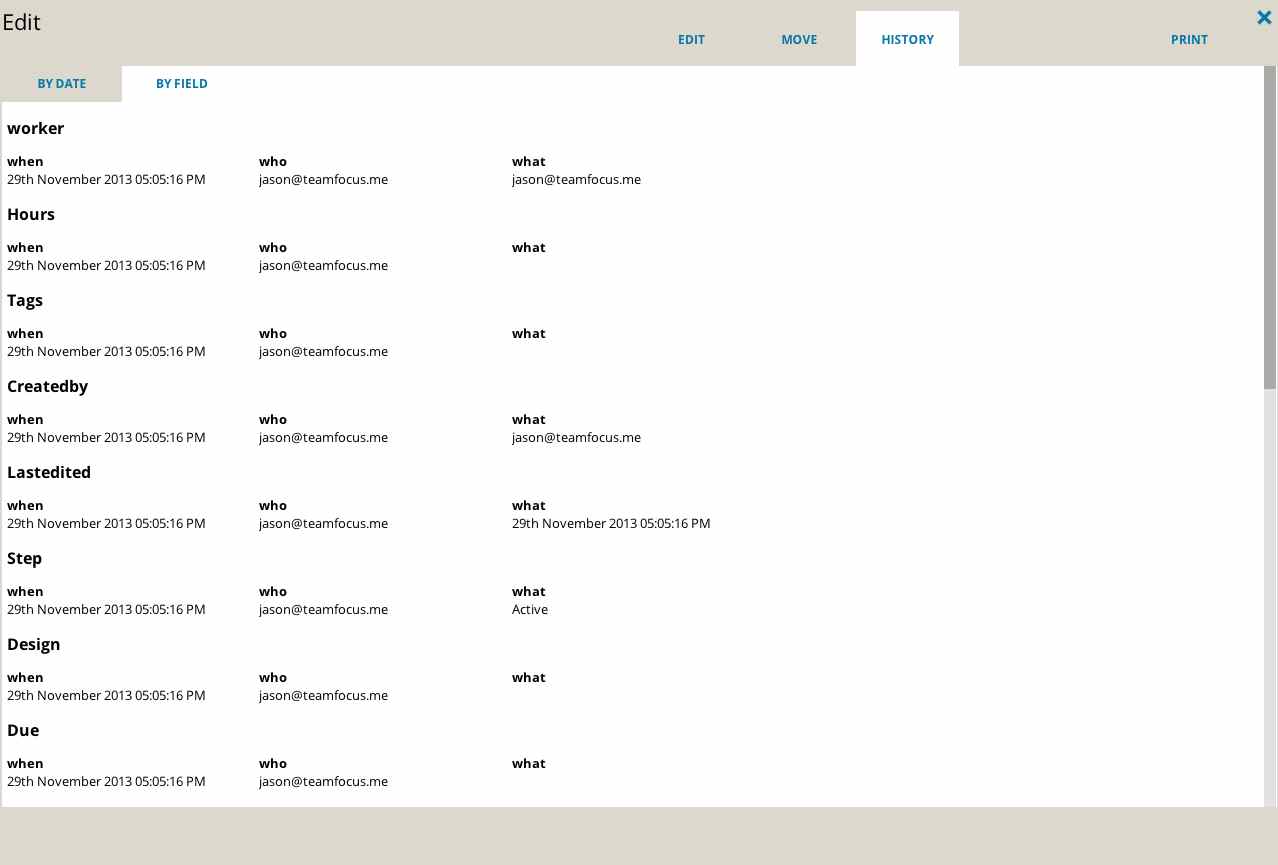Image resolution: width=1278 pixels, height=865 pixels.
Task: Close the Edit dialog with the X icon
Action: 1264,17
